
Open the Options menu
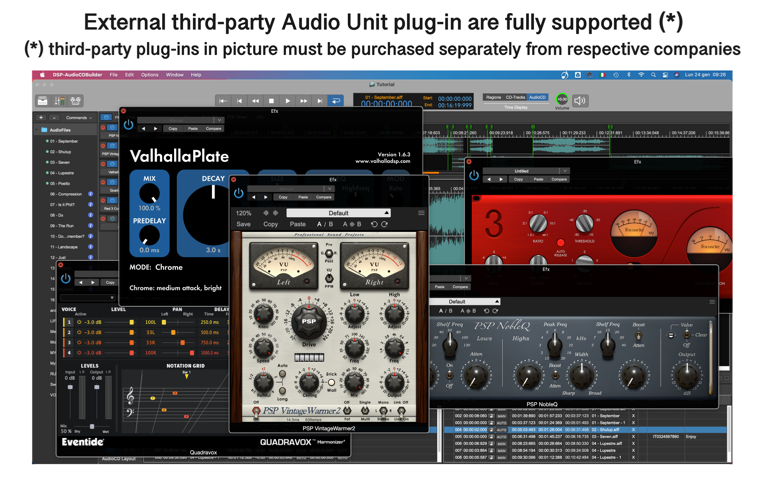click(149, 75)
